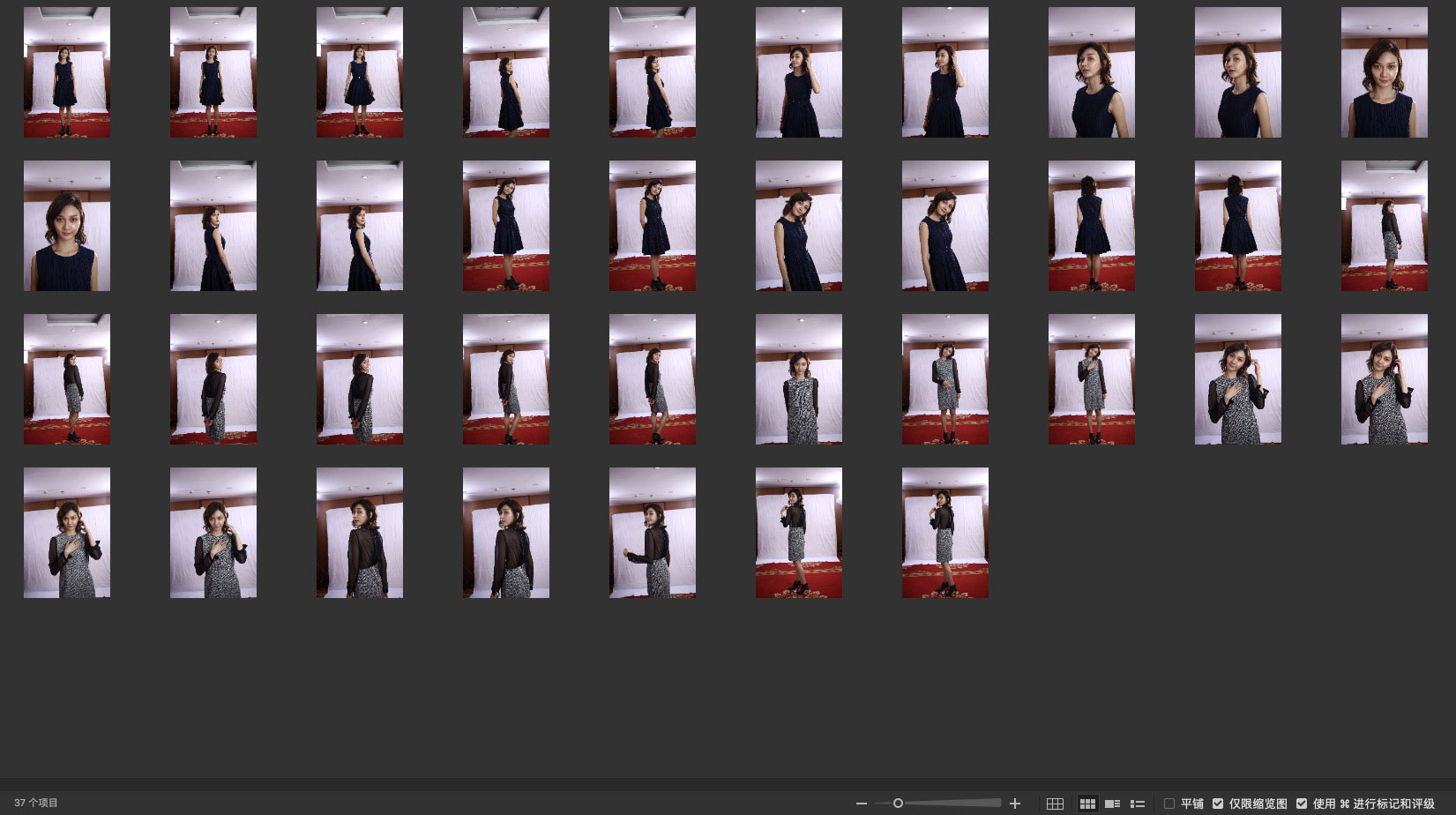Switch to details view icon
The width and height of the screenshot is (1456, 815).
tap(1113, 804)
